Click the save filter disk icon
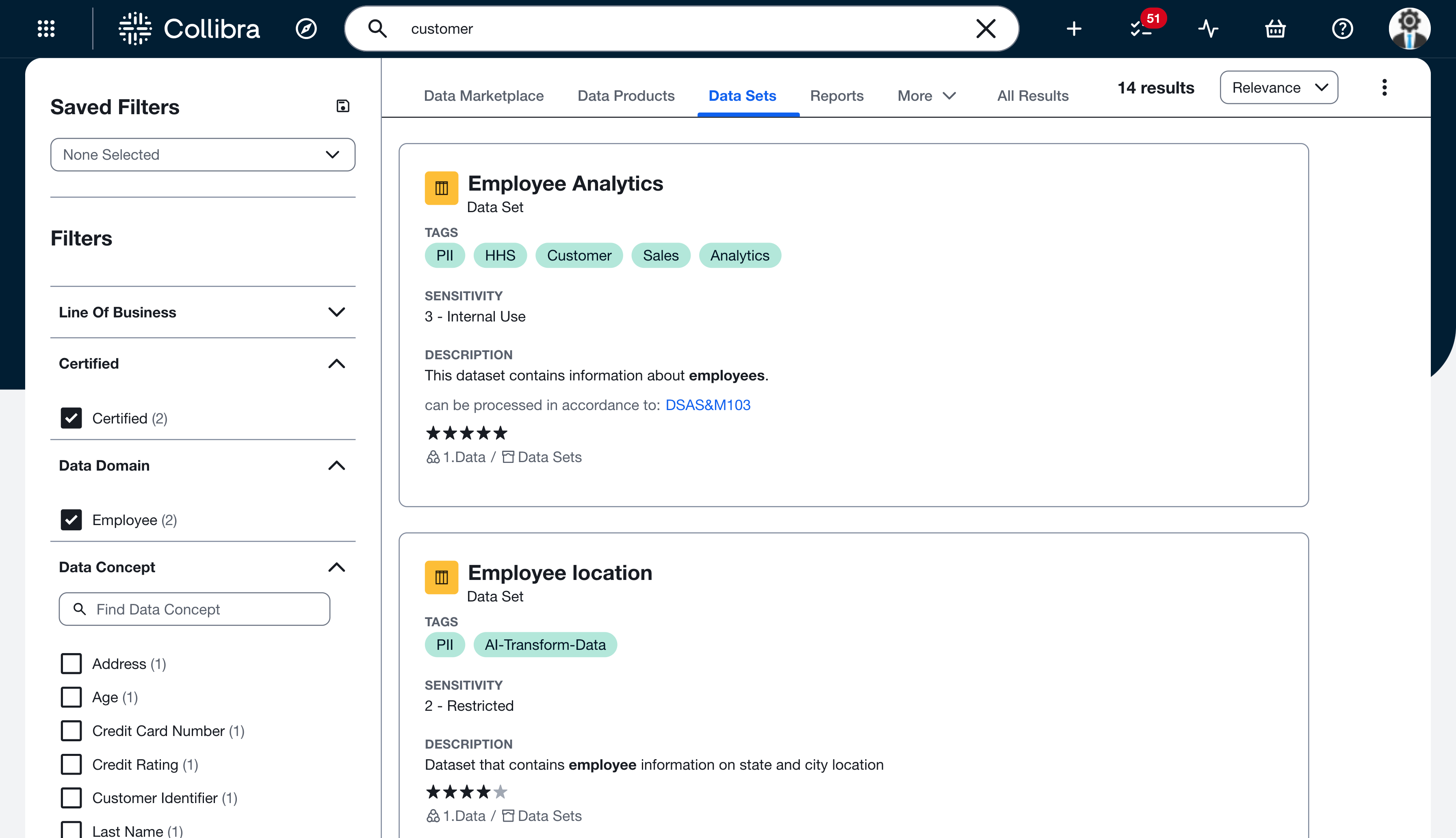The image size is (1456, 838). pyautogui.click(x=343, y=106)
